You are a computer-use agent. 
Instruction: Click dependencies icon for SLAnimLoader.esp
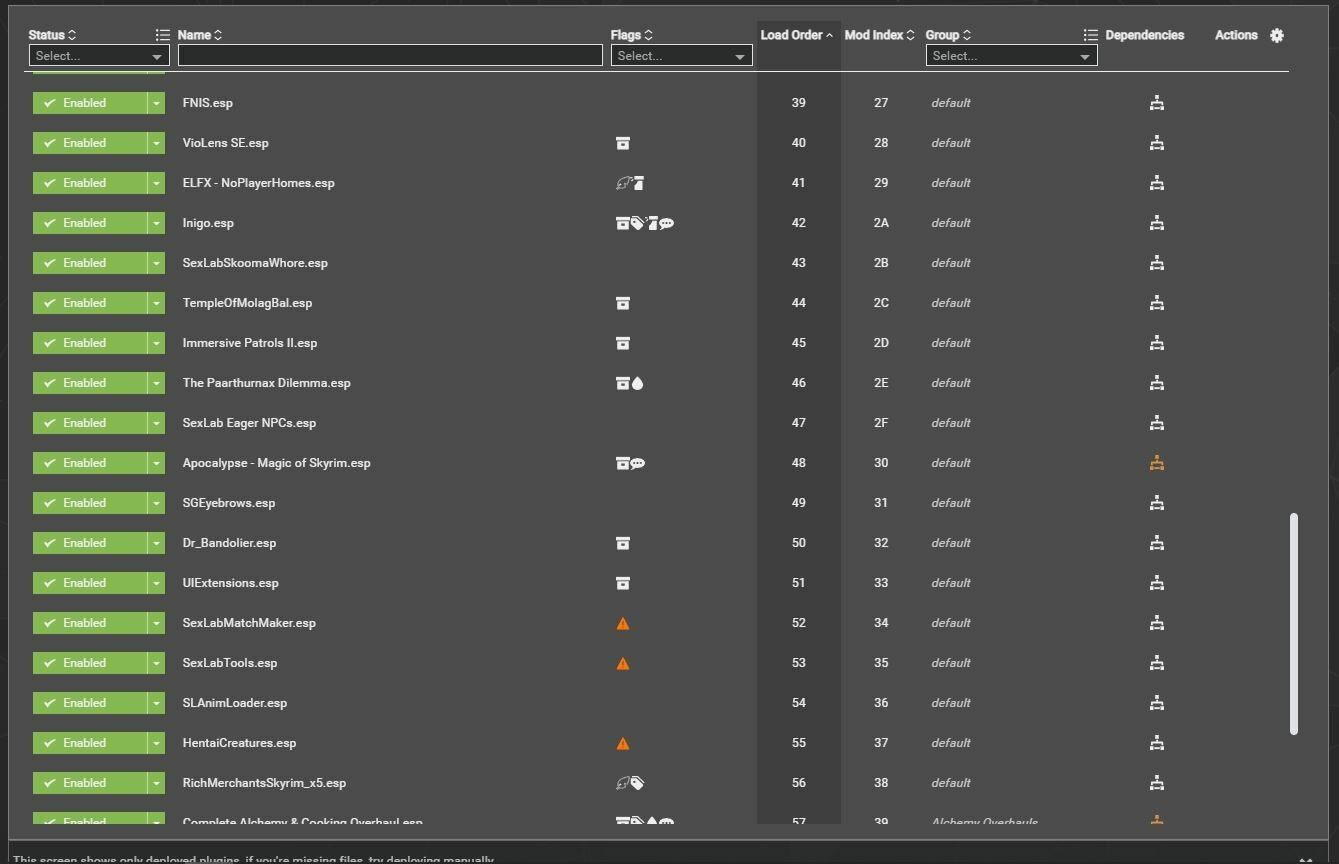click(x=1156, y=703)
